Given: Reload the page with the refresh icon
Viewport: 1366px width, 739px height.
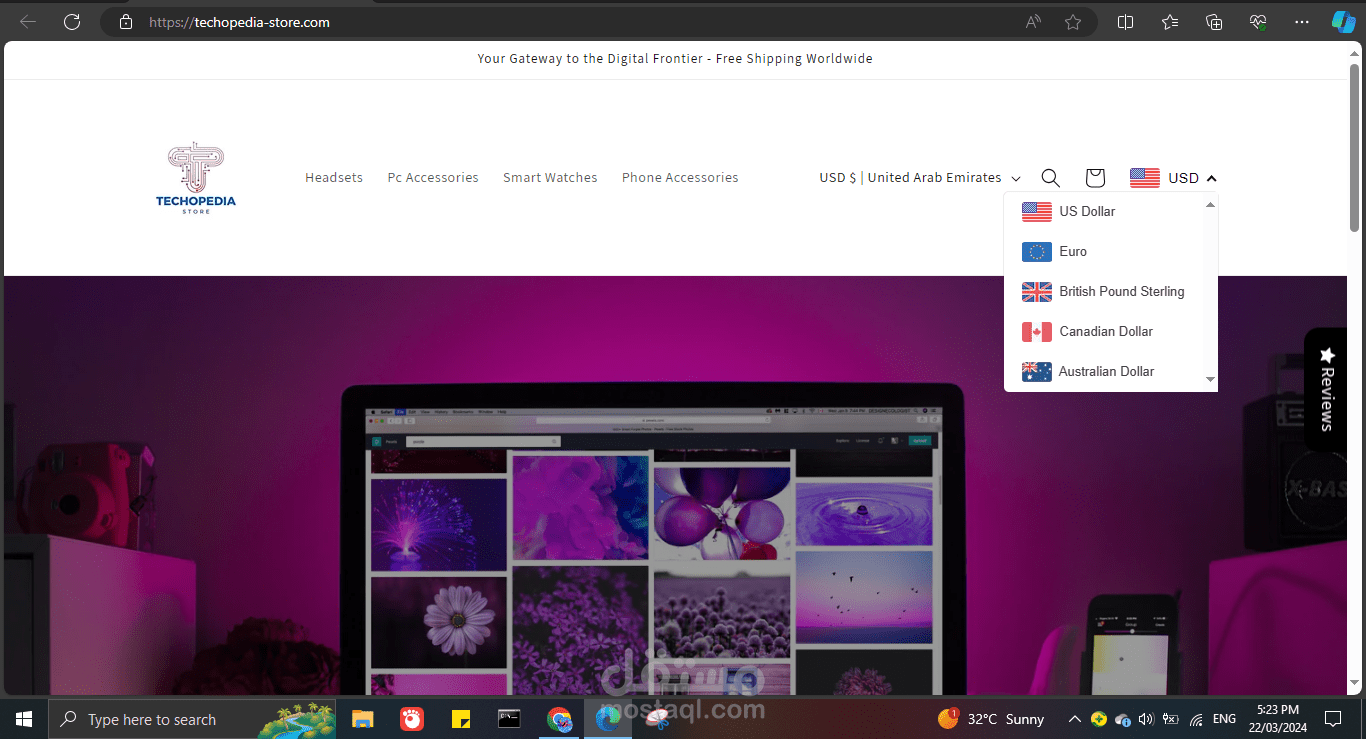Looking at the screenshot, I should 72,22.
